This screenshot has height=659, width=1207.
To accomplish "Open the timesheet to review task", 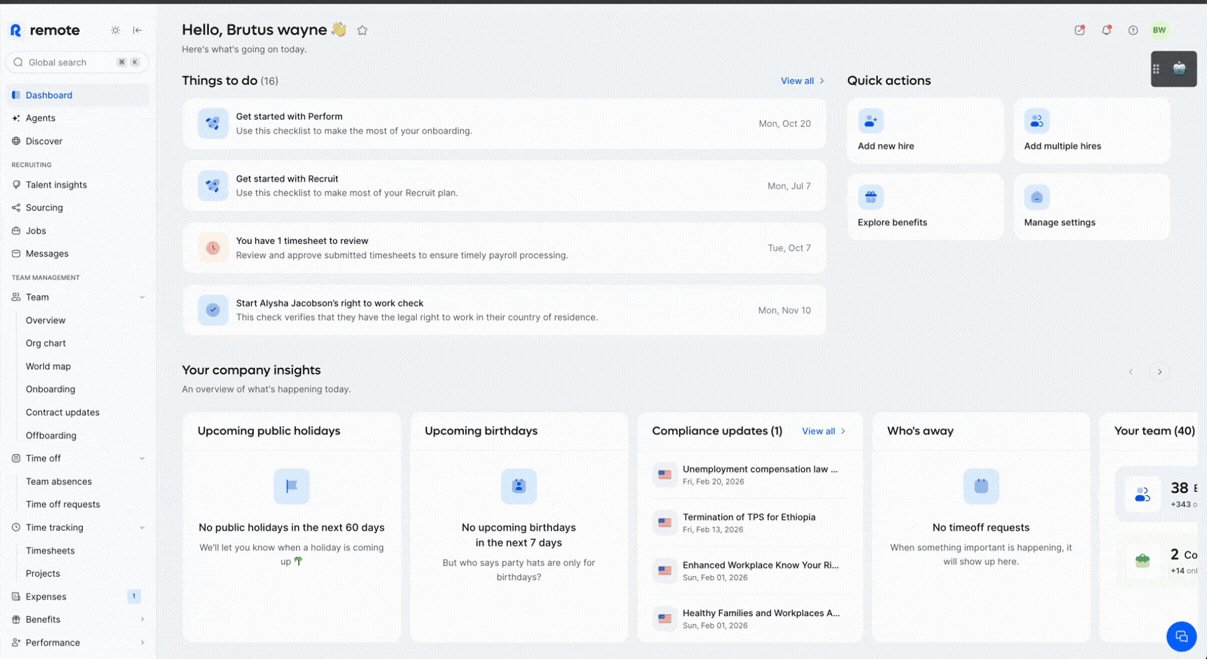I will [504, 248].
